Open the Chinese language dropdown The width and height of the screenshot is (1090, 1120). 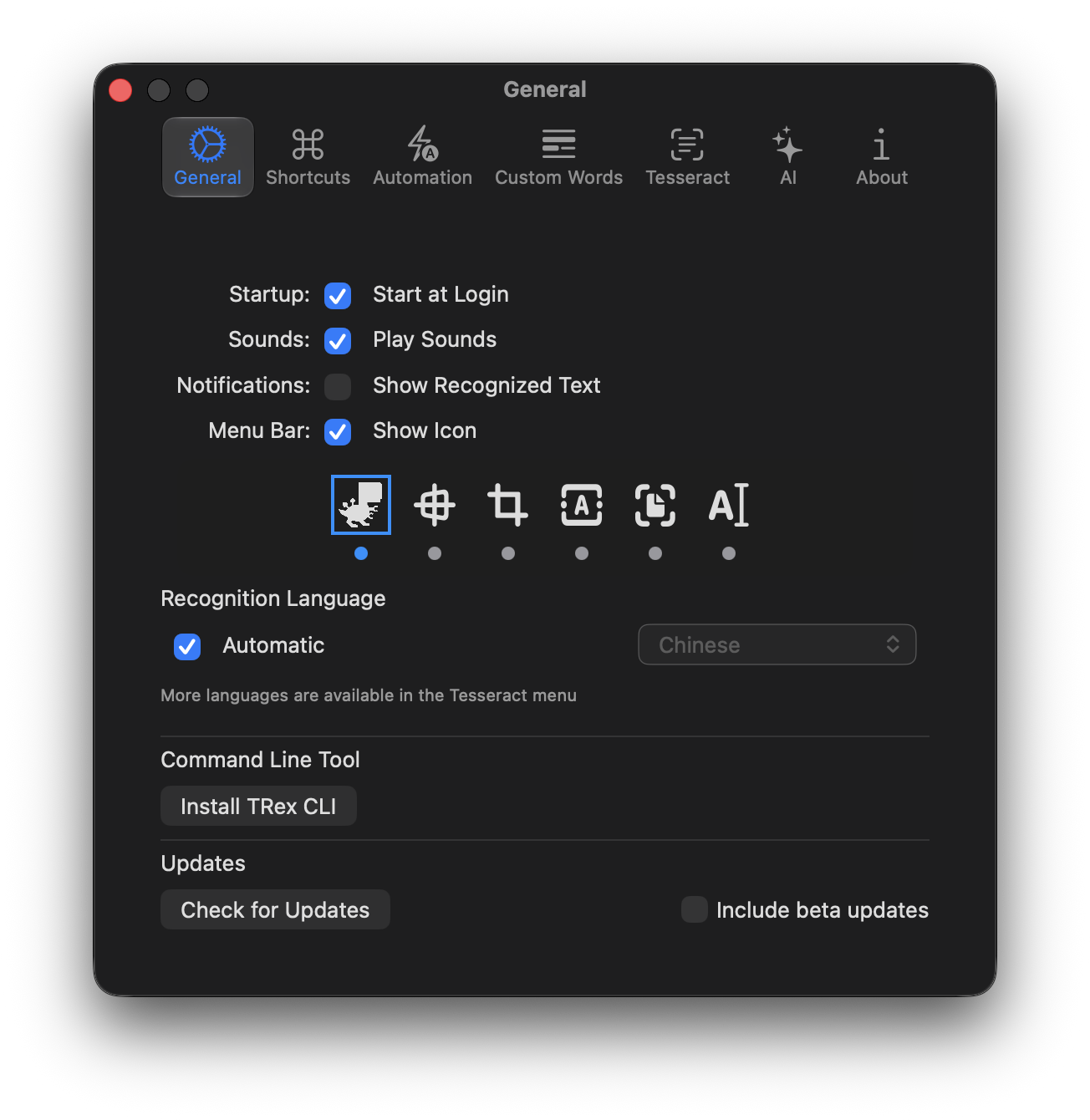[777, 644]
